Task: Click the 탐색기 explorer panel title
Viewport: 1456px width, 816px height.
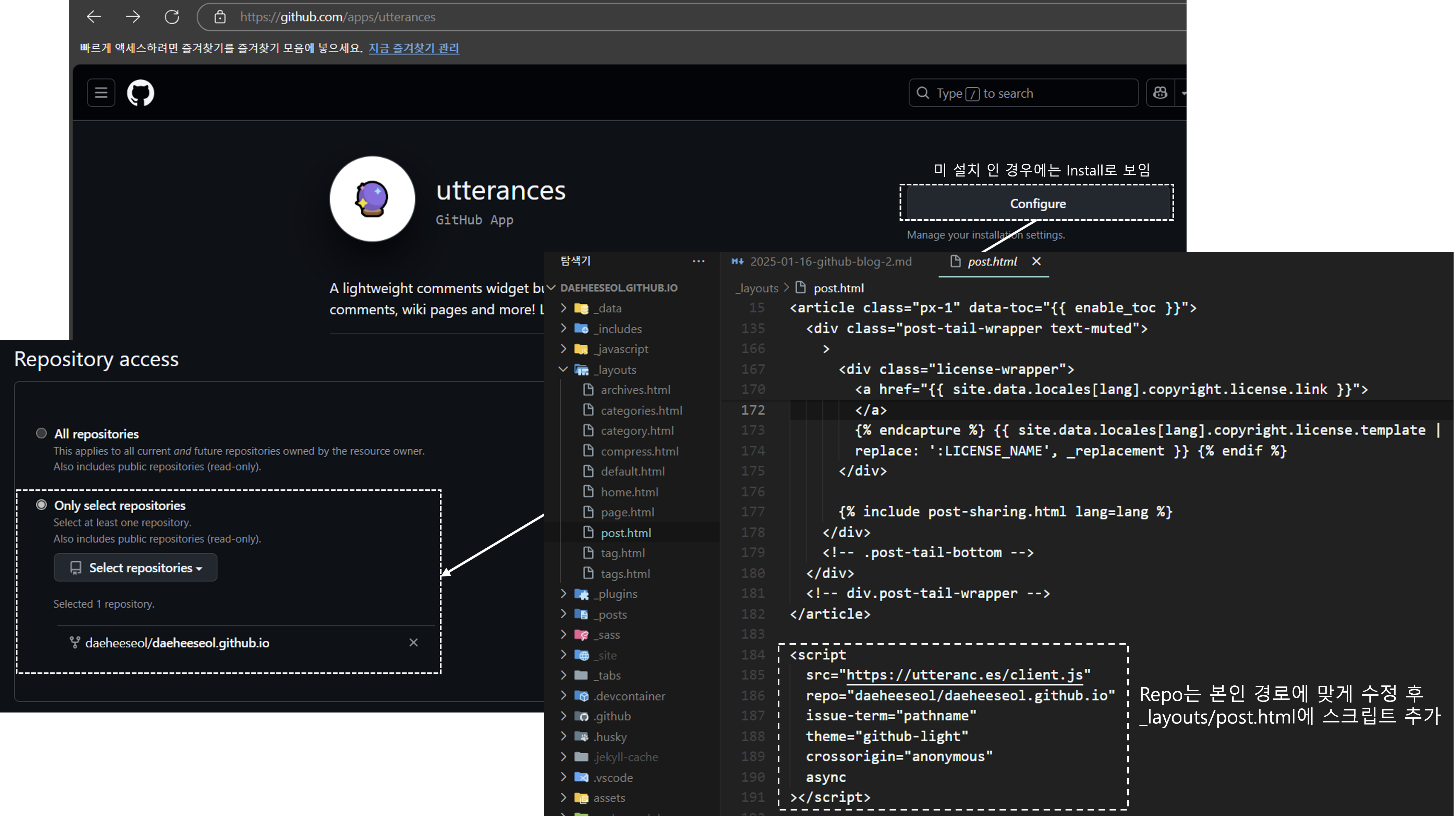Action: [575, 260]
